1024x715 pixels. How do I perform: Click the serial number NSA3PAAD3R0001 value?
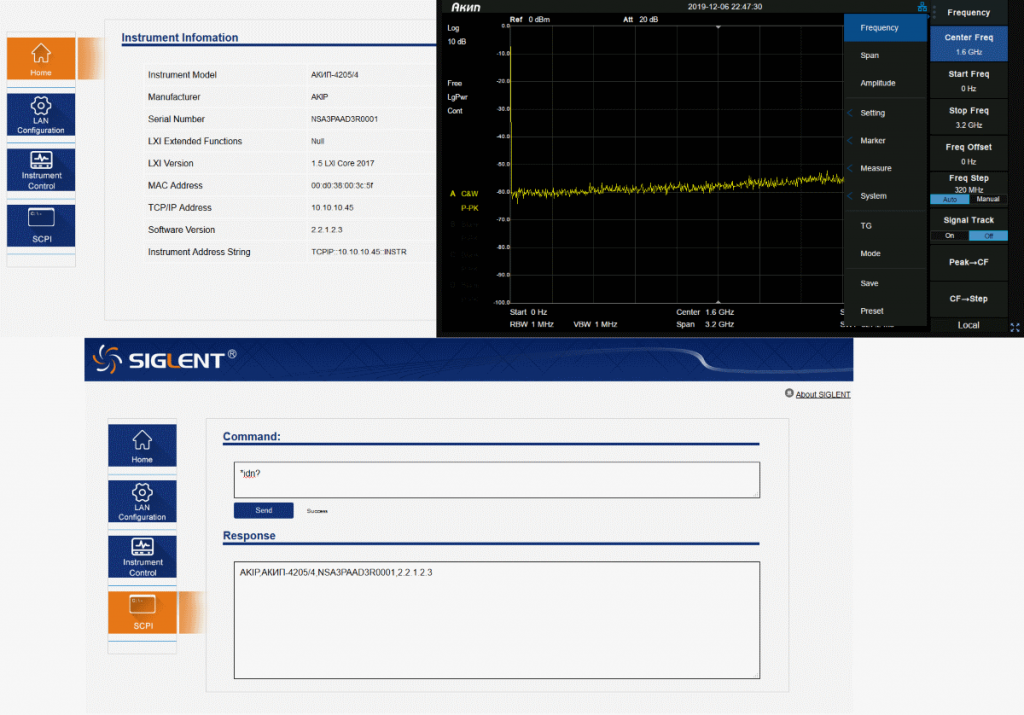point(344,119)
